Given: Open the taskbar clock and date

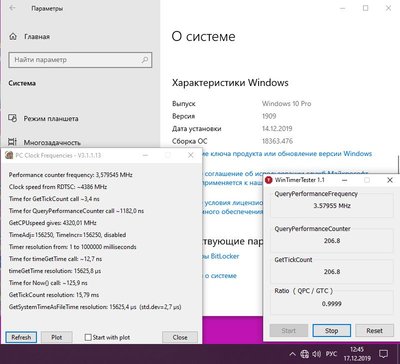Looking at the screenshot, I should 357,354.
